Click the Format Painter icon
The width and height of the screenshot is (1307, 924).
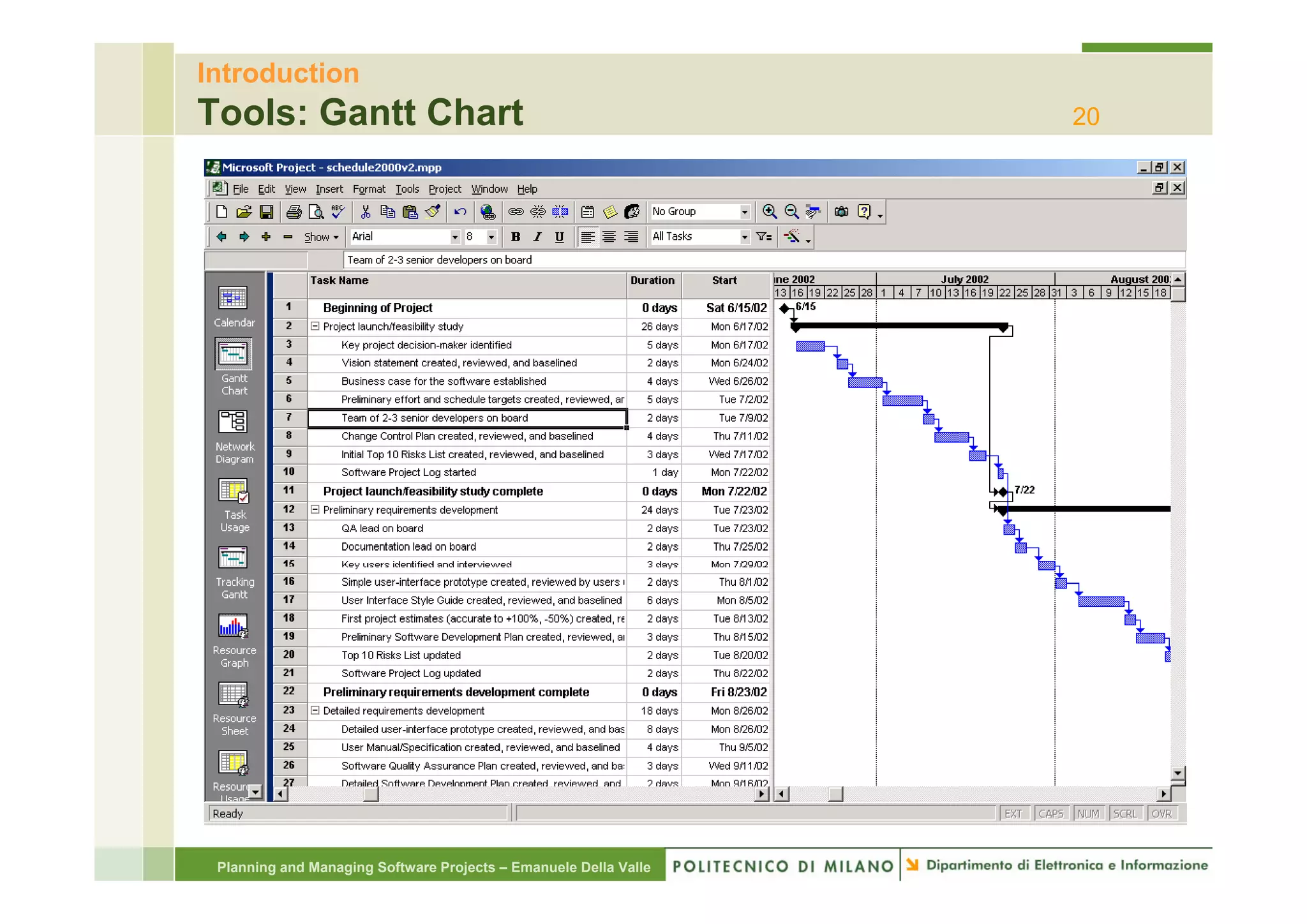432,212
